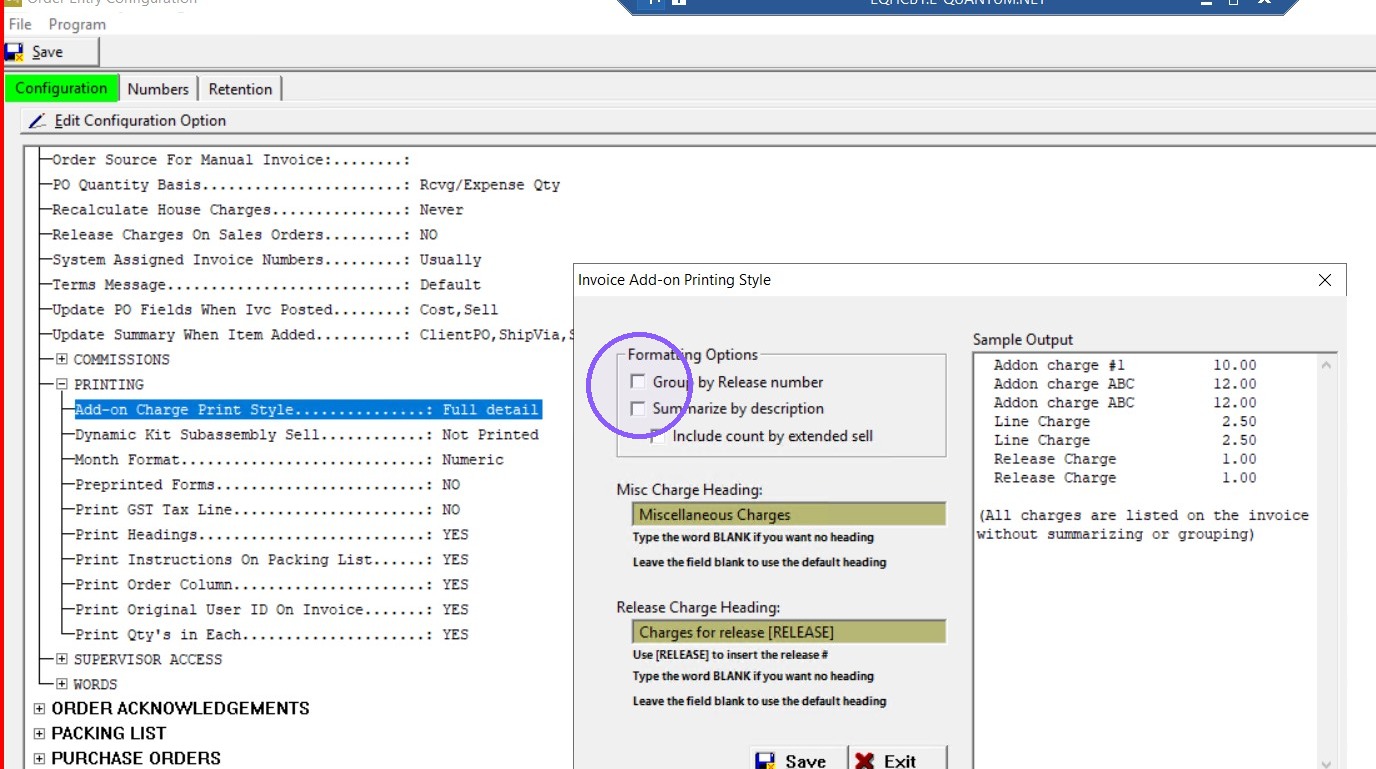Select Print Original User ID On Invoice row
This screenshot has height=769, width=1376.
click(272, 610)
